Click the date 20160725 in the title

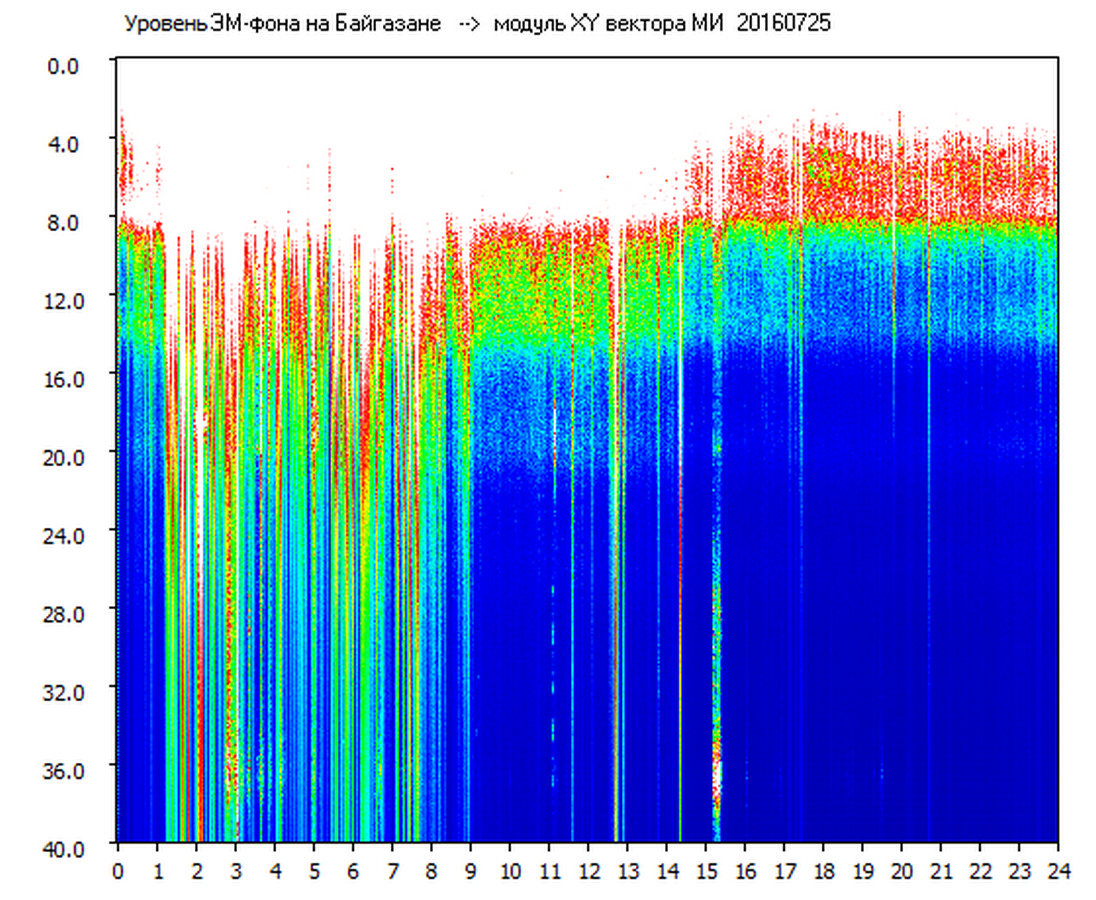point(783,24)
